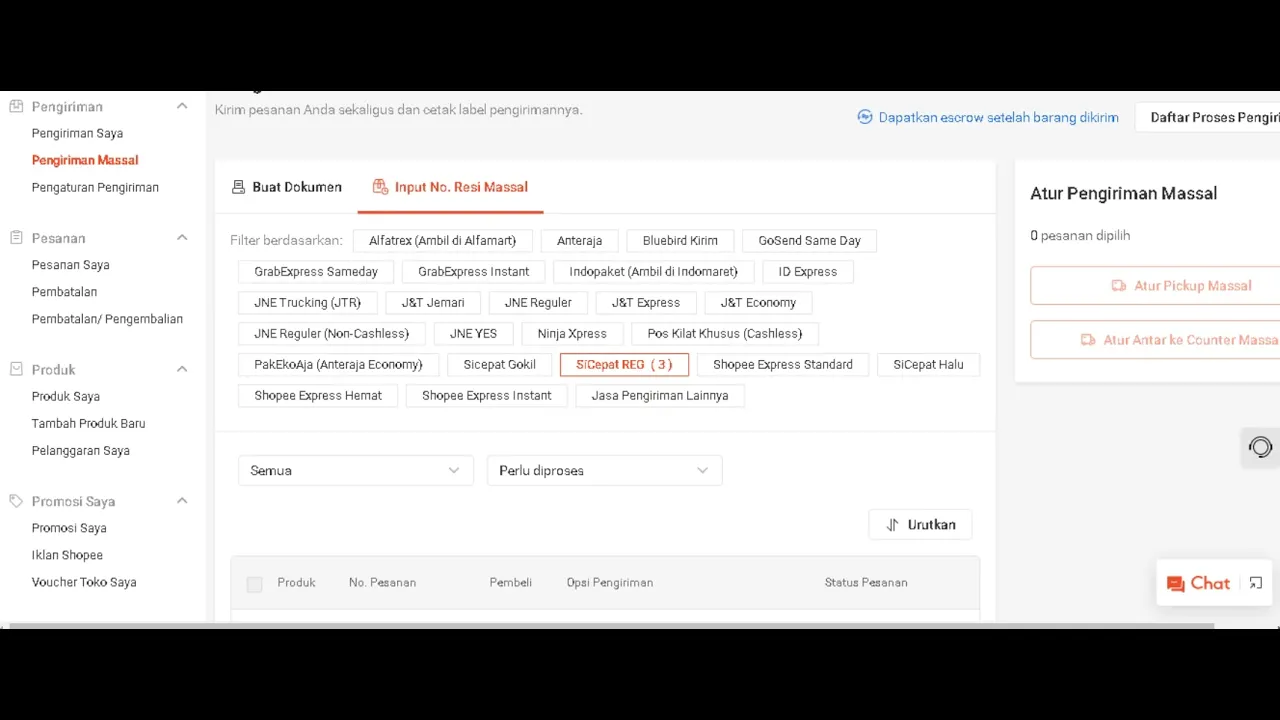The width and height of the screenshot is (1280, 720).
Task: Click the truck icon in Atur Pickup Massal
Action: (1119, 286)
